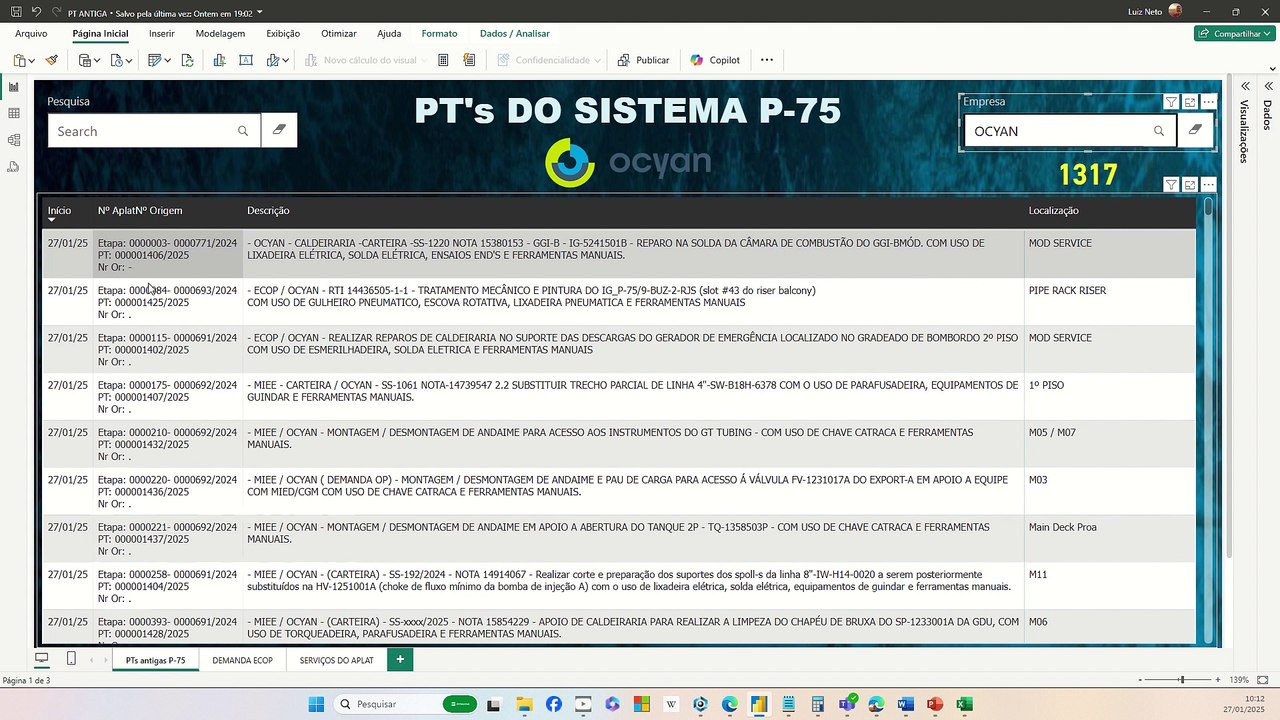Image resolution: width=1280 pixels, height=720 pixels.
Task: Switch to Report view in left sidebar
Action: point(14,88)
